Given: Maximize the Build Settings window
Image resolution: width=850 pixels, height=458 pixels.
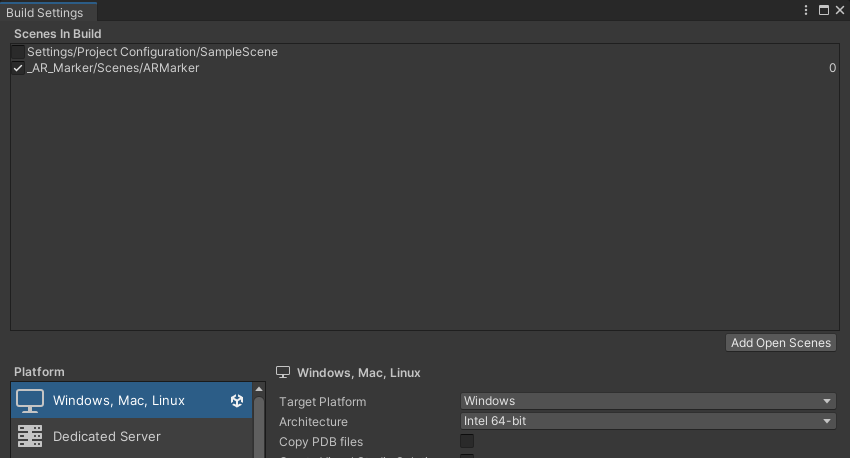Looking at the screenshot, I should click(824, 10).
